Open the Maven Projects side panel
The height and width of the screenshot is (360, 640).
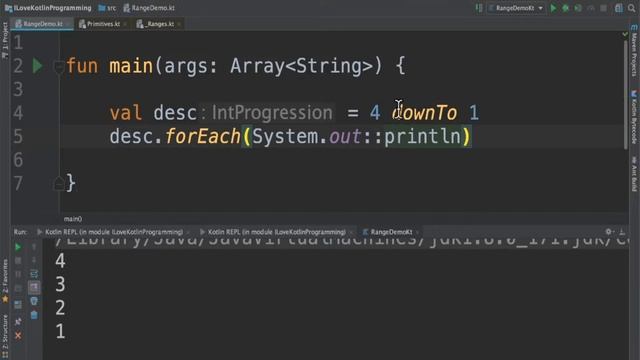tap(634, 51)
